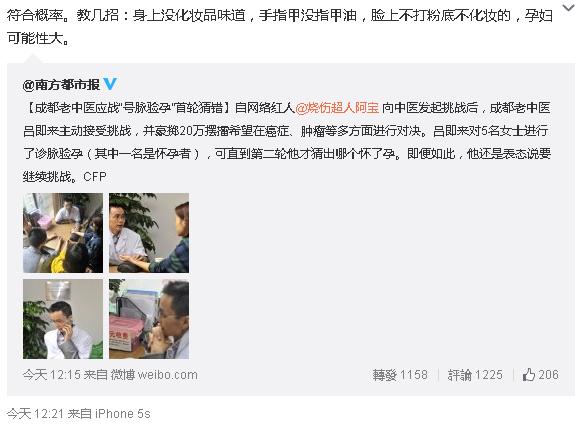
Task: Click the repost comment text at top
Action: 280,26
